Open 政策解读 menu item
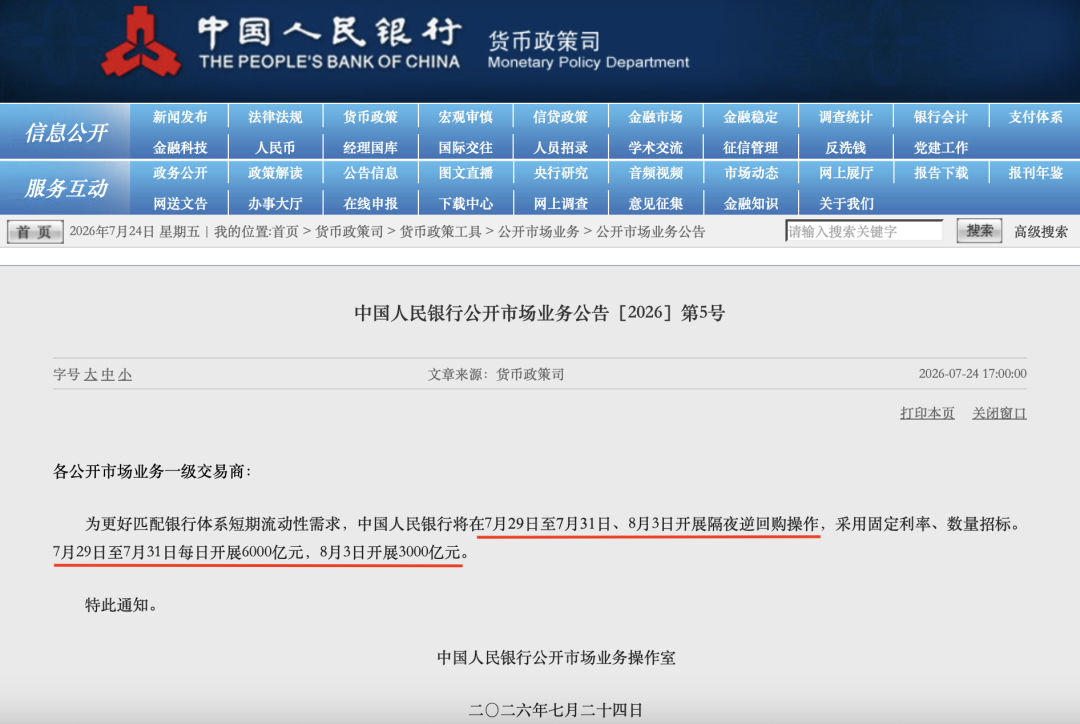1080x724 pixels. [275, 173]
